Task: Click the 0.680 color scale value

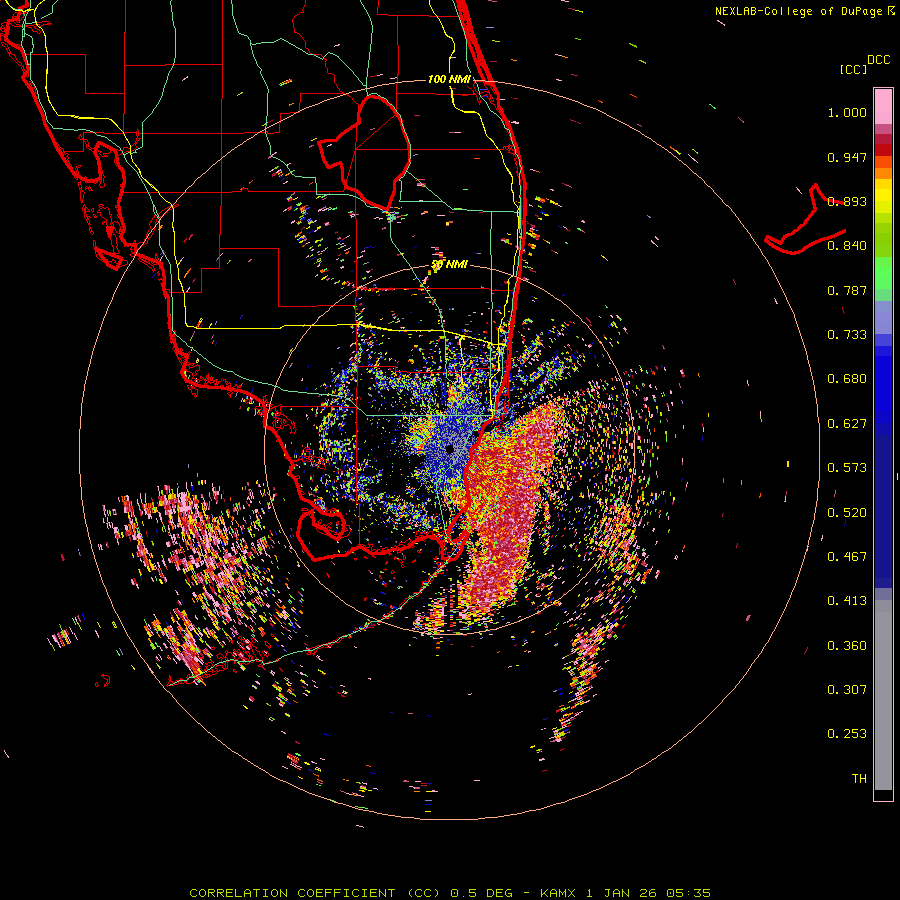Action: tap(847, 379)
